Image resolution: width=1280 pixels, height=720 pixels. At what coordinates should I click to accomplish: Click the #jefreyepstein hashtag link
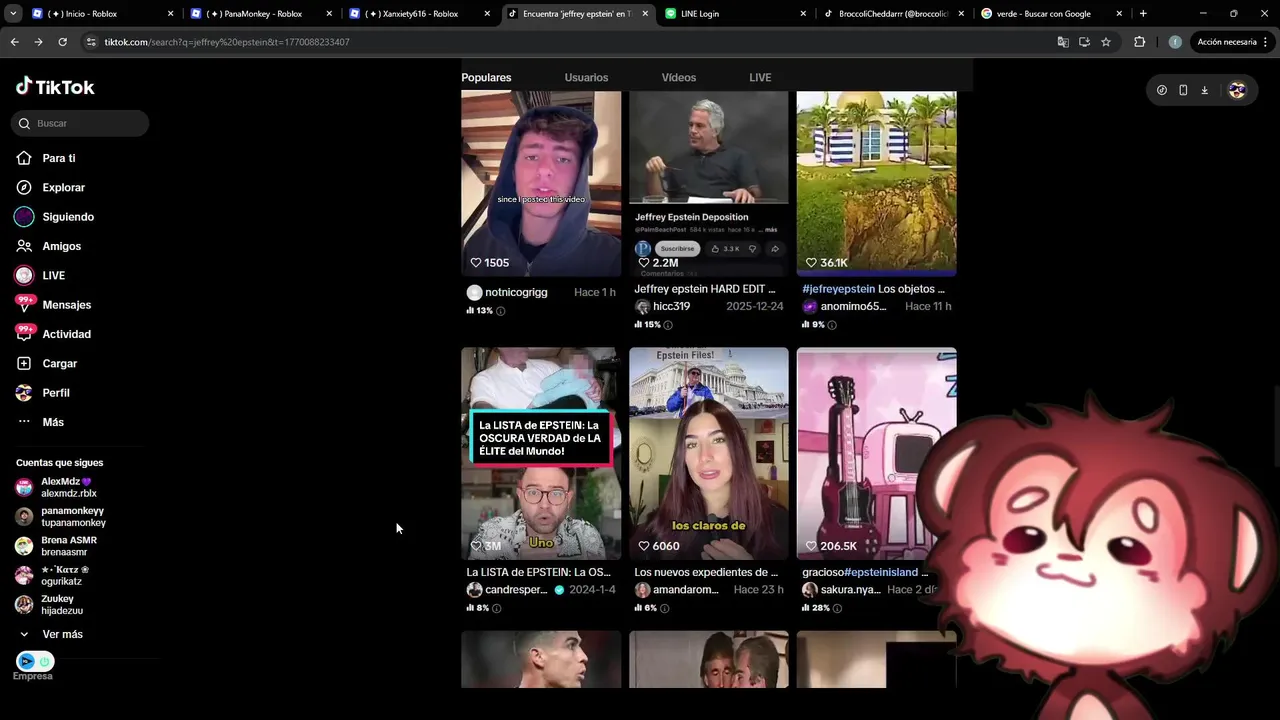point(838,289)
